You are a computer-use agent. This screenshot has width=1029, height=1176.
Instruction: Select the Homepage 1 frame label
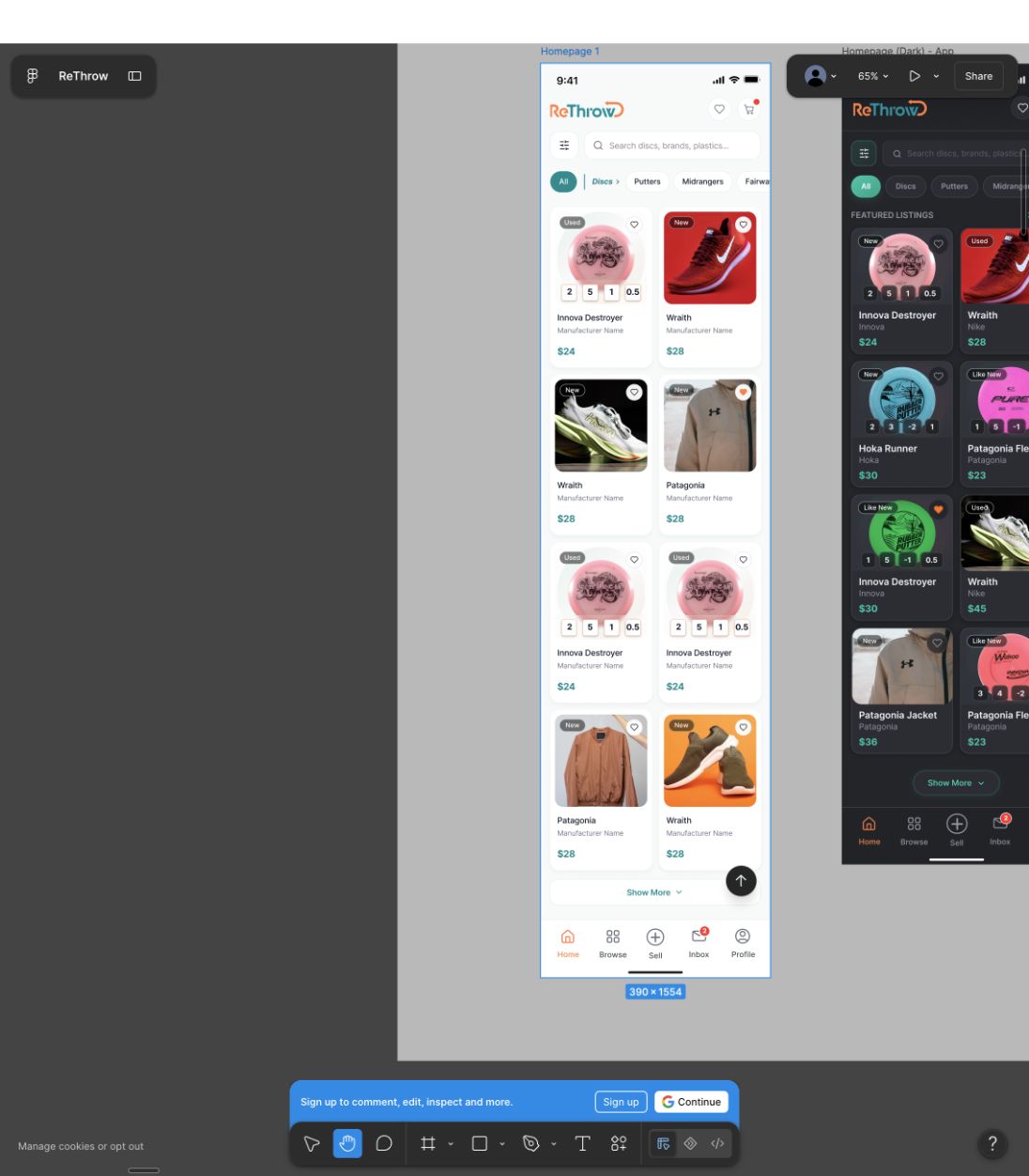click(x=570, y=52)
